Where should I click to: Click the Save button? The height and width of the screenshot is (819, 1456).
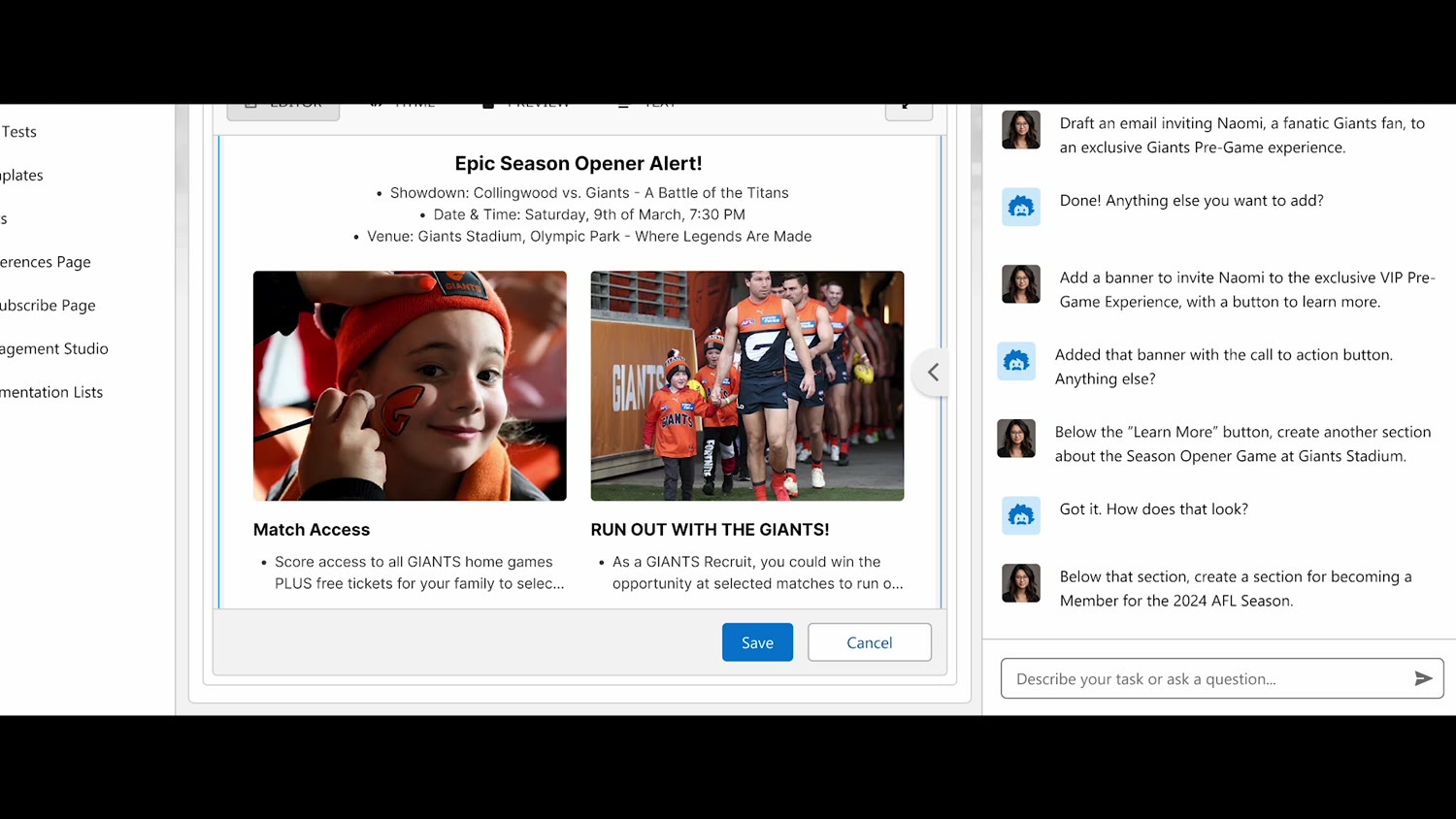(757, 642)
